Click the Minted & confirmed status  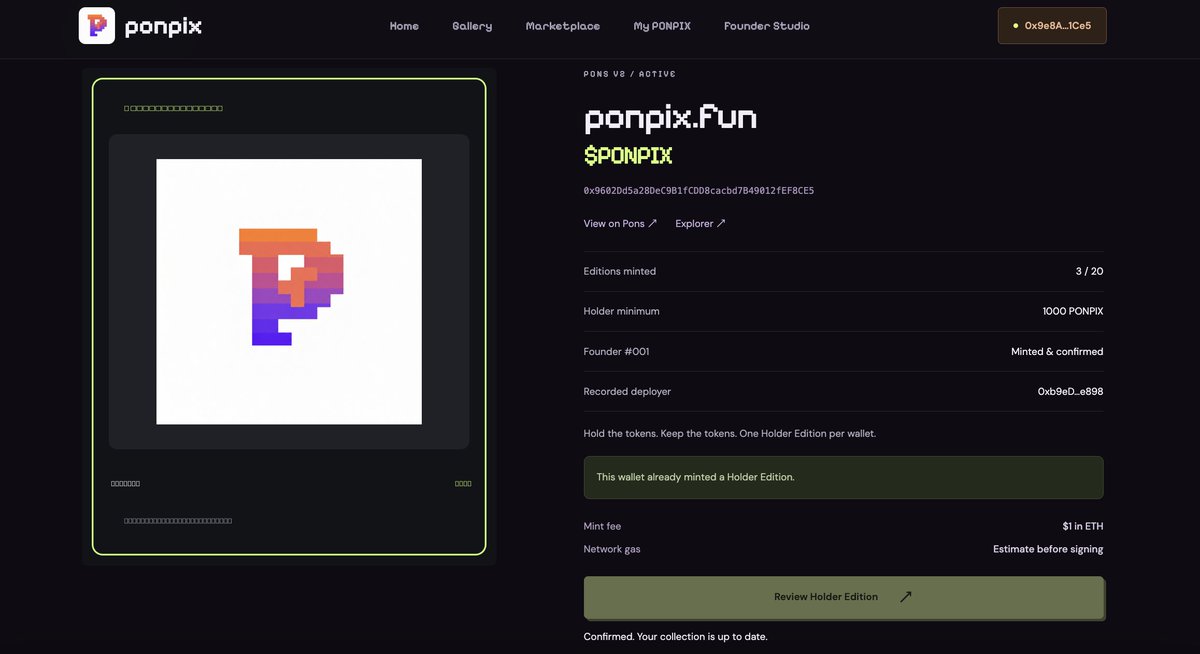pos(1057,352)
